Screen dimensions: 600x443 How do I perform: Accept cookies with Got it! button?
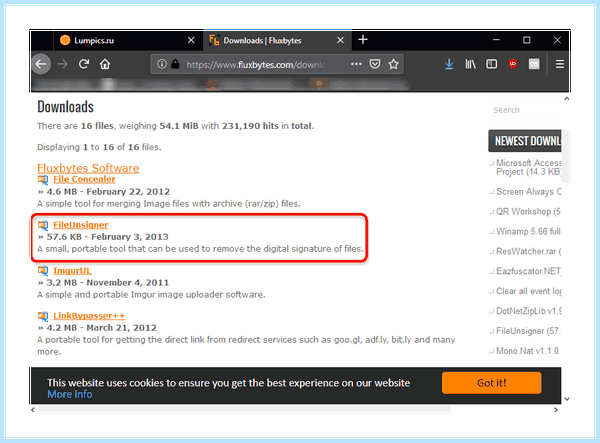(x=491, y=383)
